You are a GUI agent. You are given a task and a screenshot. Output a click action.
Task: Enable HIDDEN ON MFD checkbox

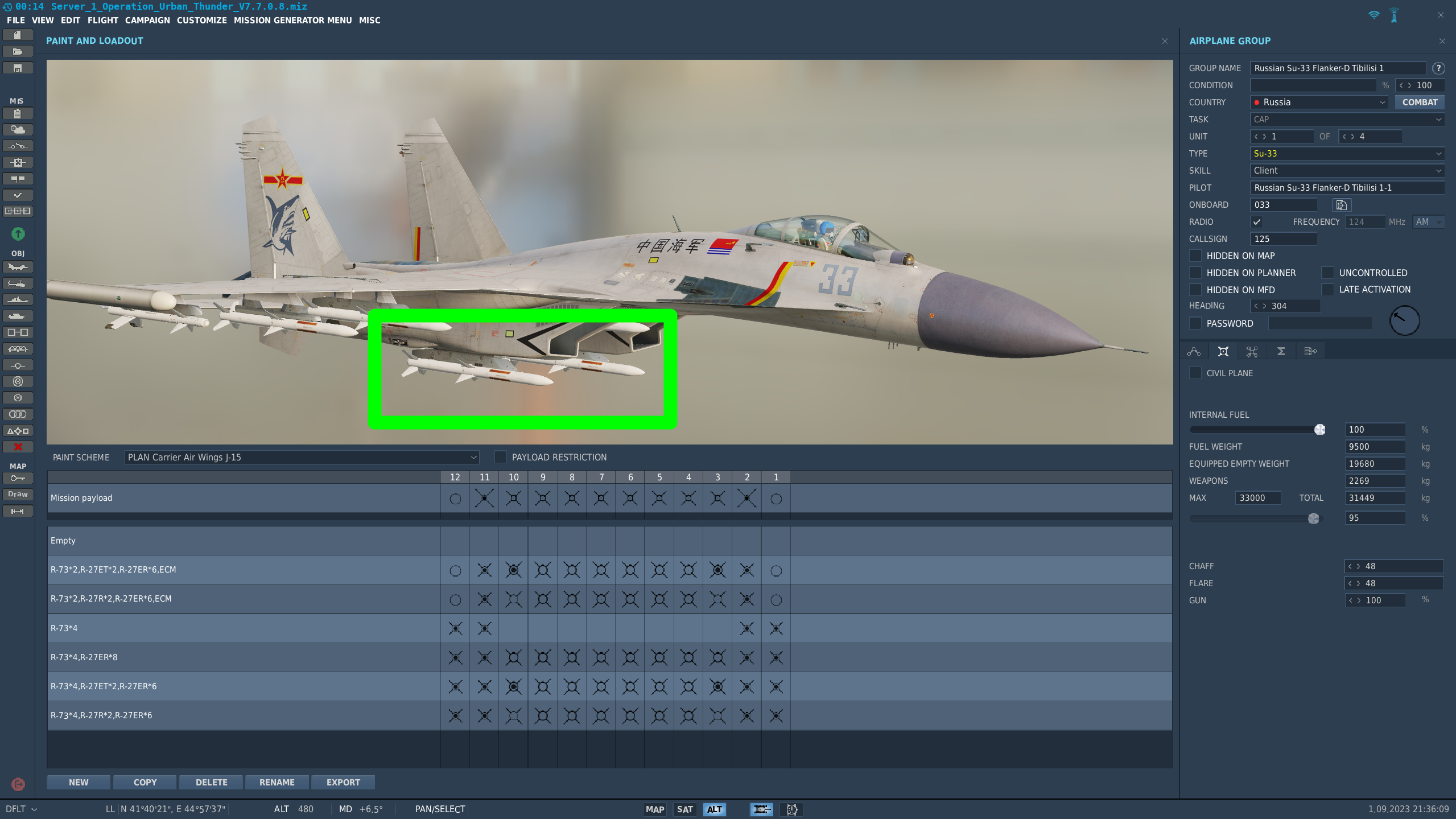click(x=1195, y=290)
